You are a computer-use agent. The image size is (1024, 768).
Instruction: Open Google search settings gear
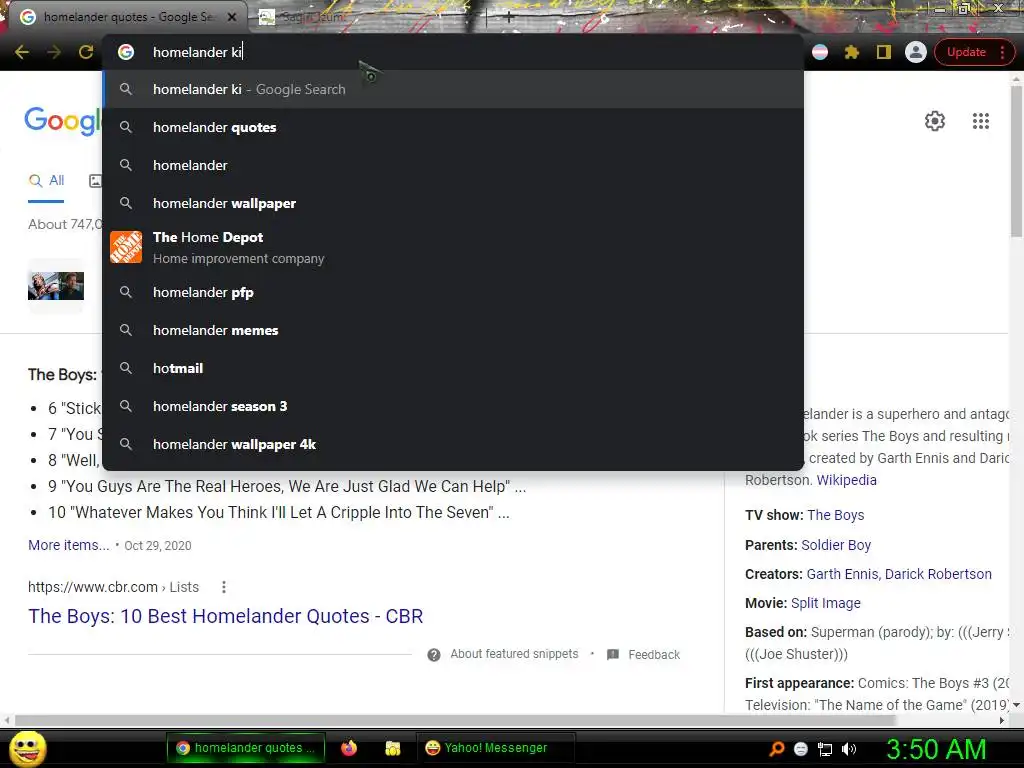(x=935, y=121)
